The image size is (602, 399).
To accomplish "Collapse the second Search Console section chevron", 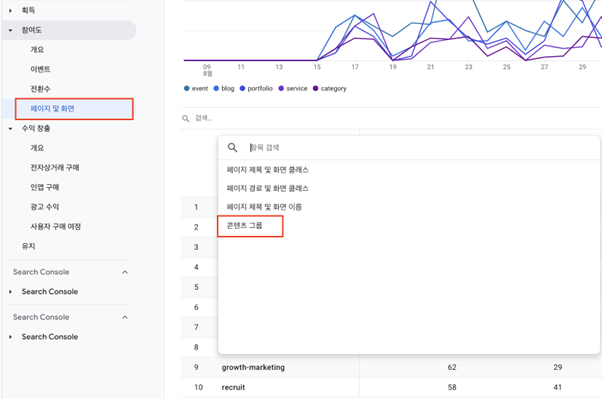I will point(125,317).
